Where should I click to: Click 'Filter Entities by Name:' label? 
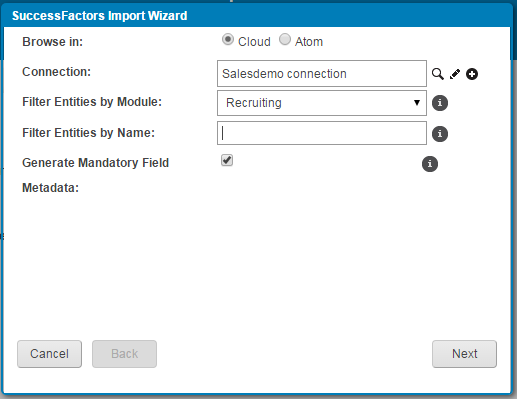(88, 133)
